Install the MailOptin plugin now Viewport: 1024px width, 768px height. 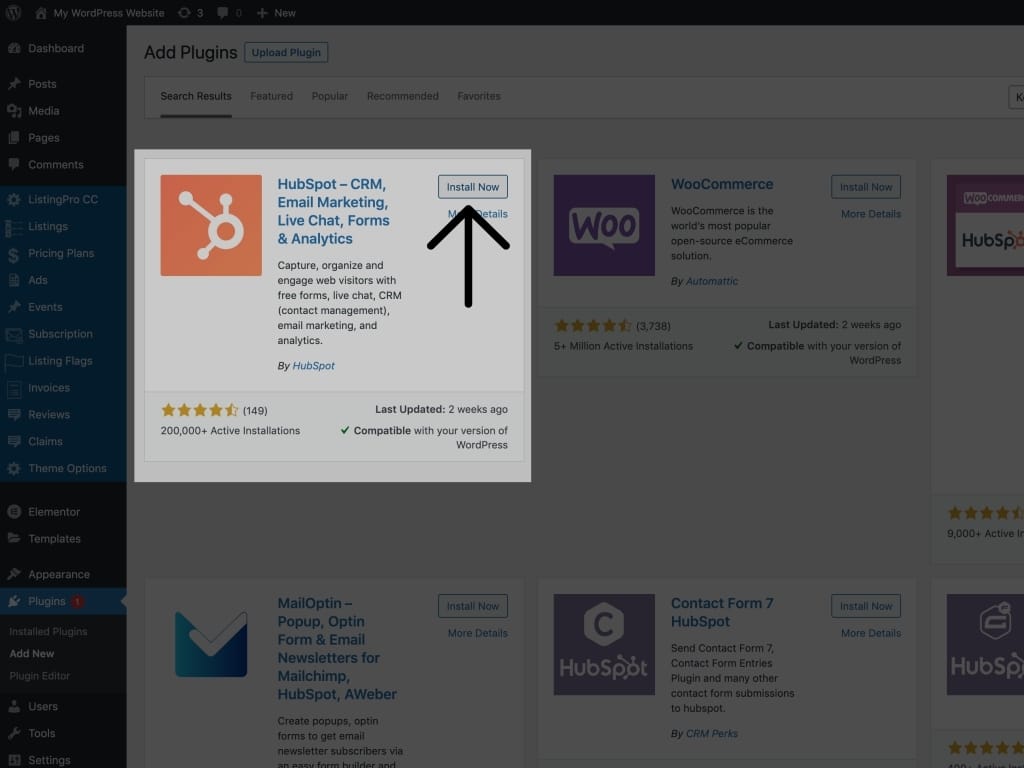click(x=473, y=606)
